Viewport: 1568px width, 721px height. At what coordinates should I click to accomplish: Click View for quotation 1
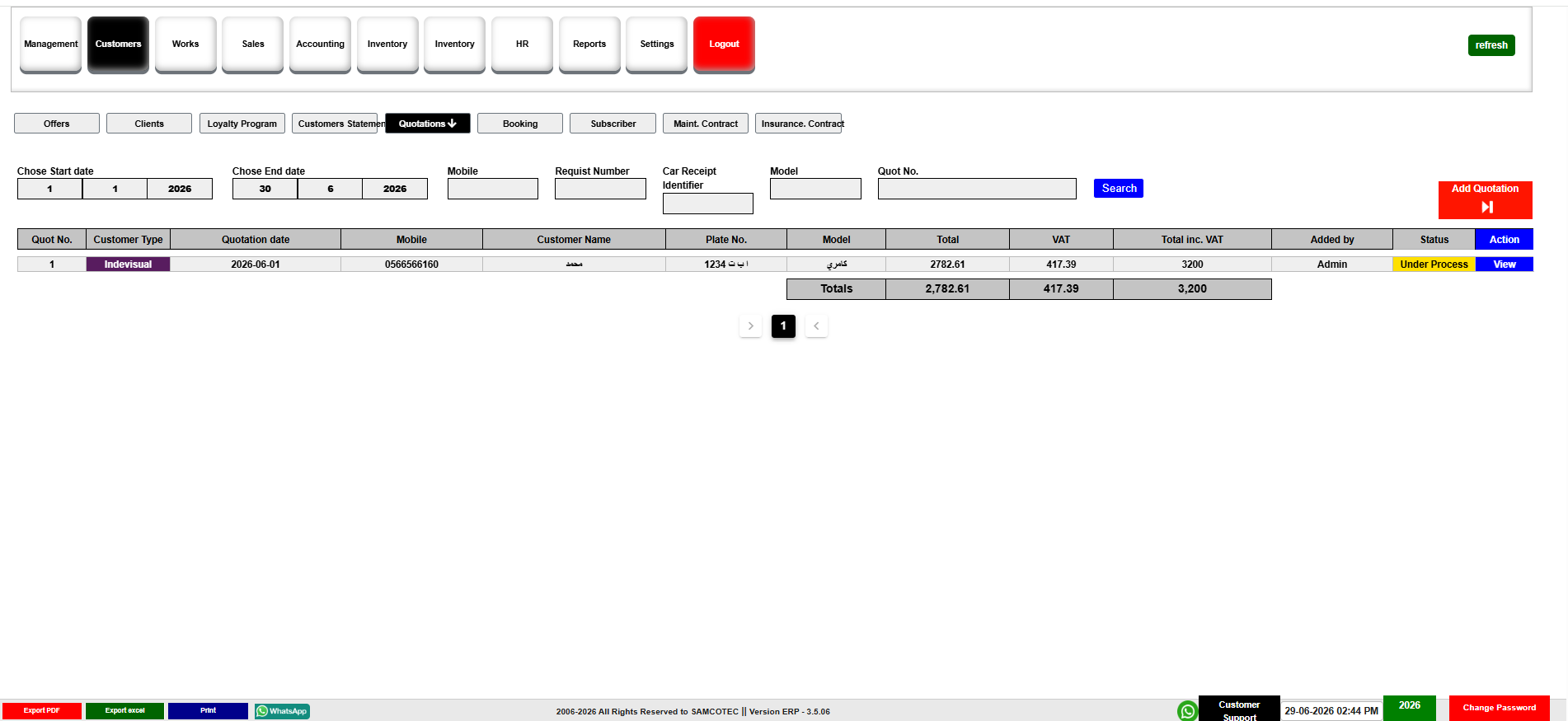tap(1505, 265)
